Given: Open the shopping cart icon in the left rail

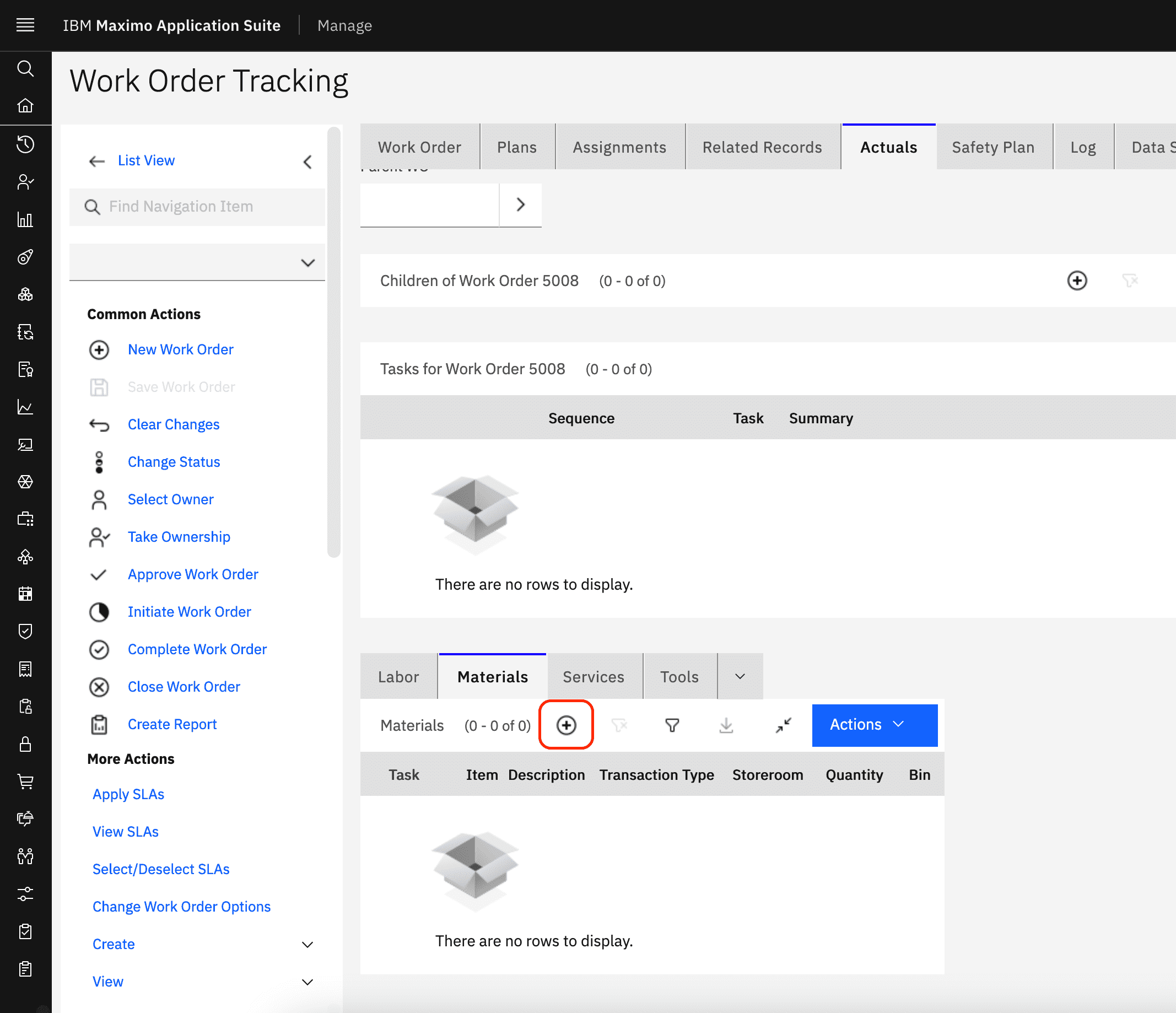Looking at the screenshot, I should [x=25, y=782].
